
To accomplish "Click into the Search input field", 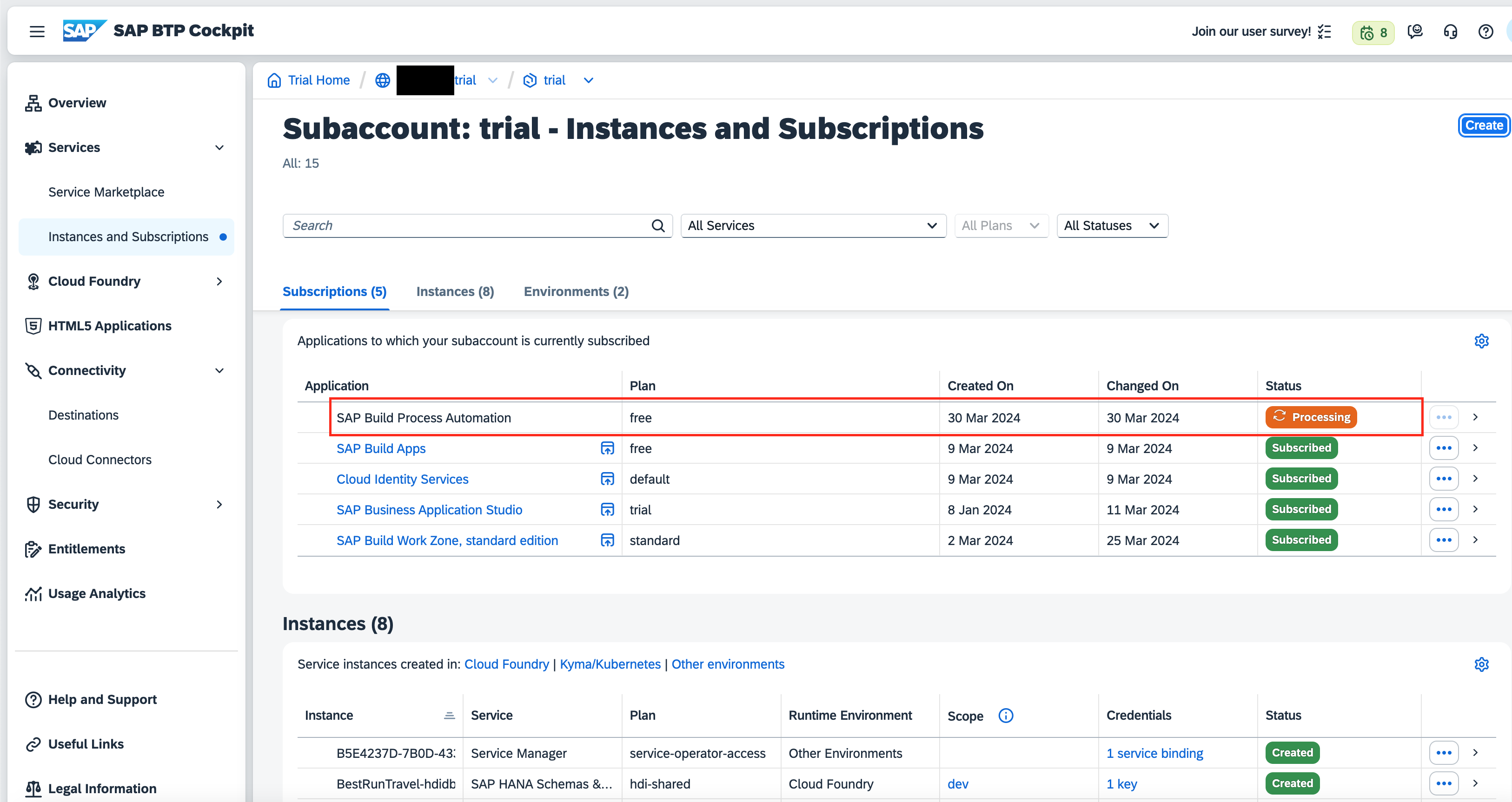I will 467,226.
